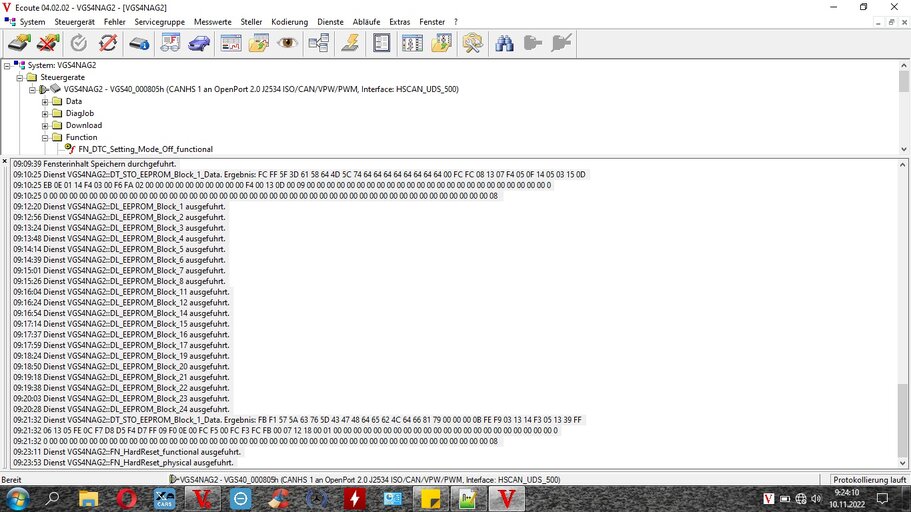
Task: Click the tree panel scroll down arrow
Action: [x=903, y=149]
